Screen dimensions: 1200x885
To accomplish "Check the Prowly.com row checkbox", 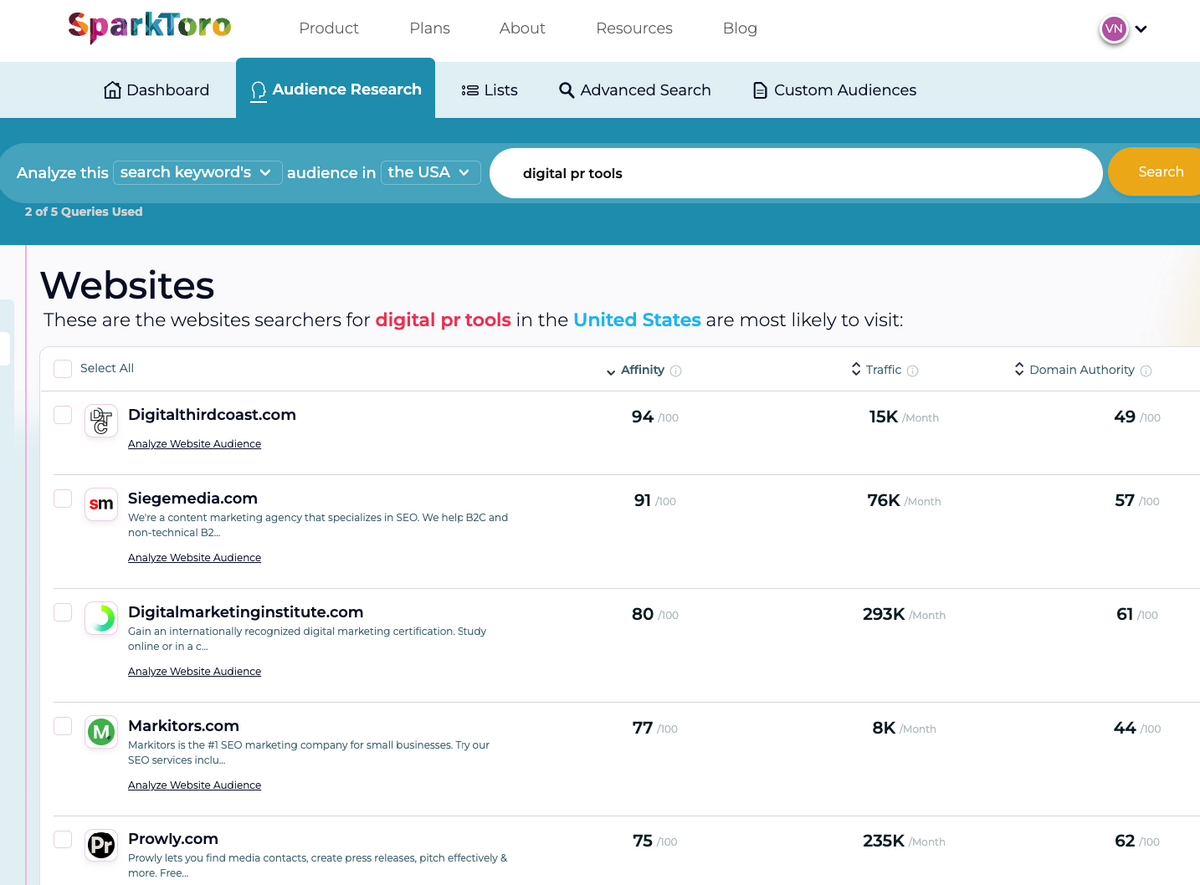I will point(62,839).
